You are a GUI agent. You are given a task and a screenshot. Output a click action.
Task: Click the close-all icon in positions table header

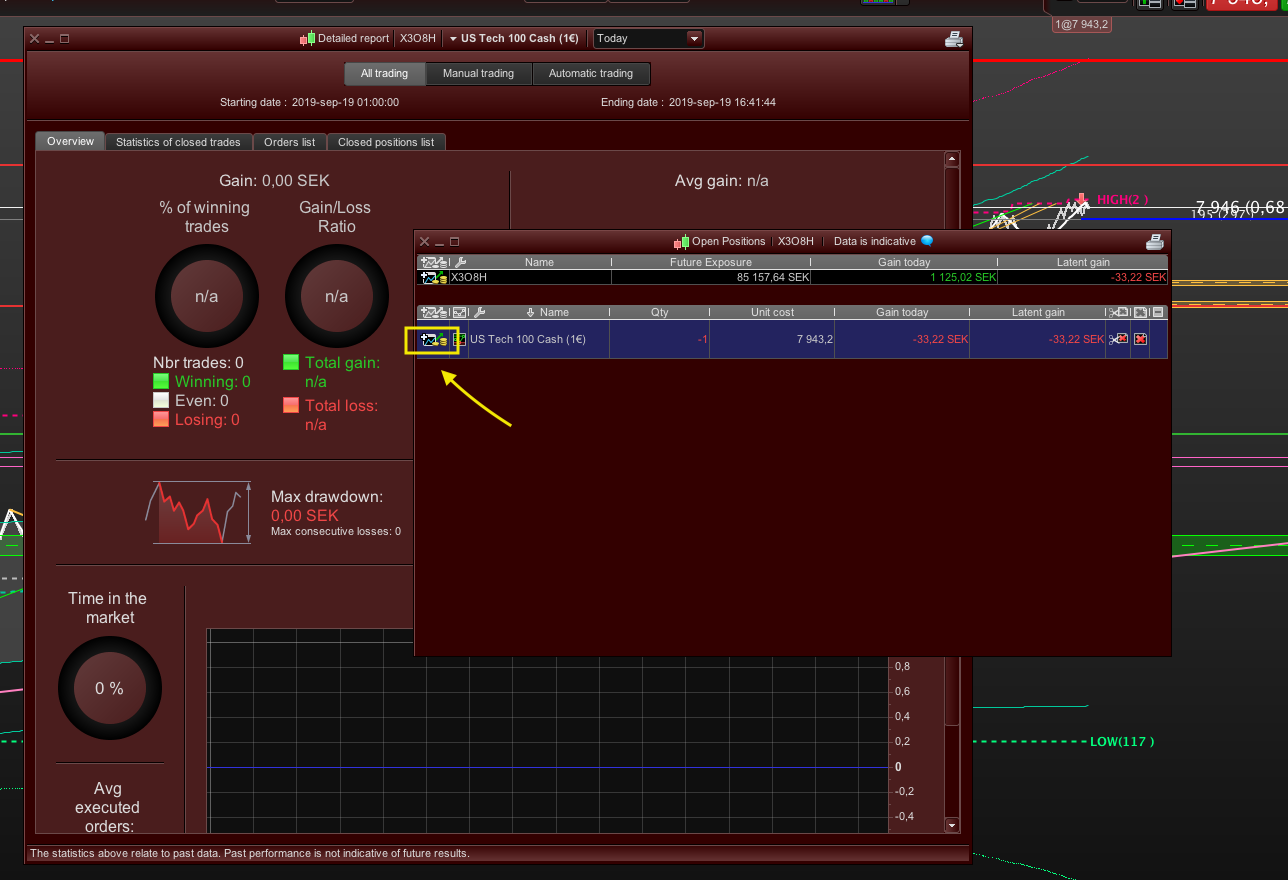pos(1140,312)
